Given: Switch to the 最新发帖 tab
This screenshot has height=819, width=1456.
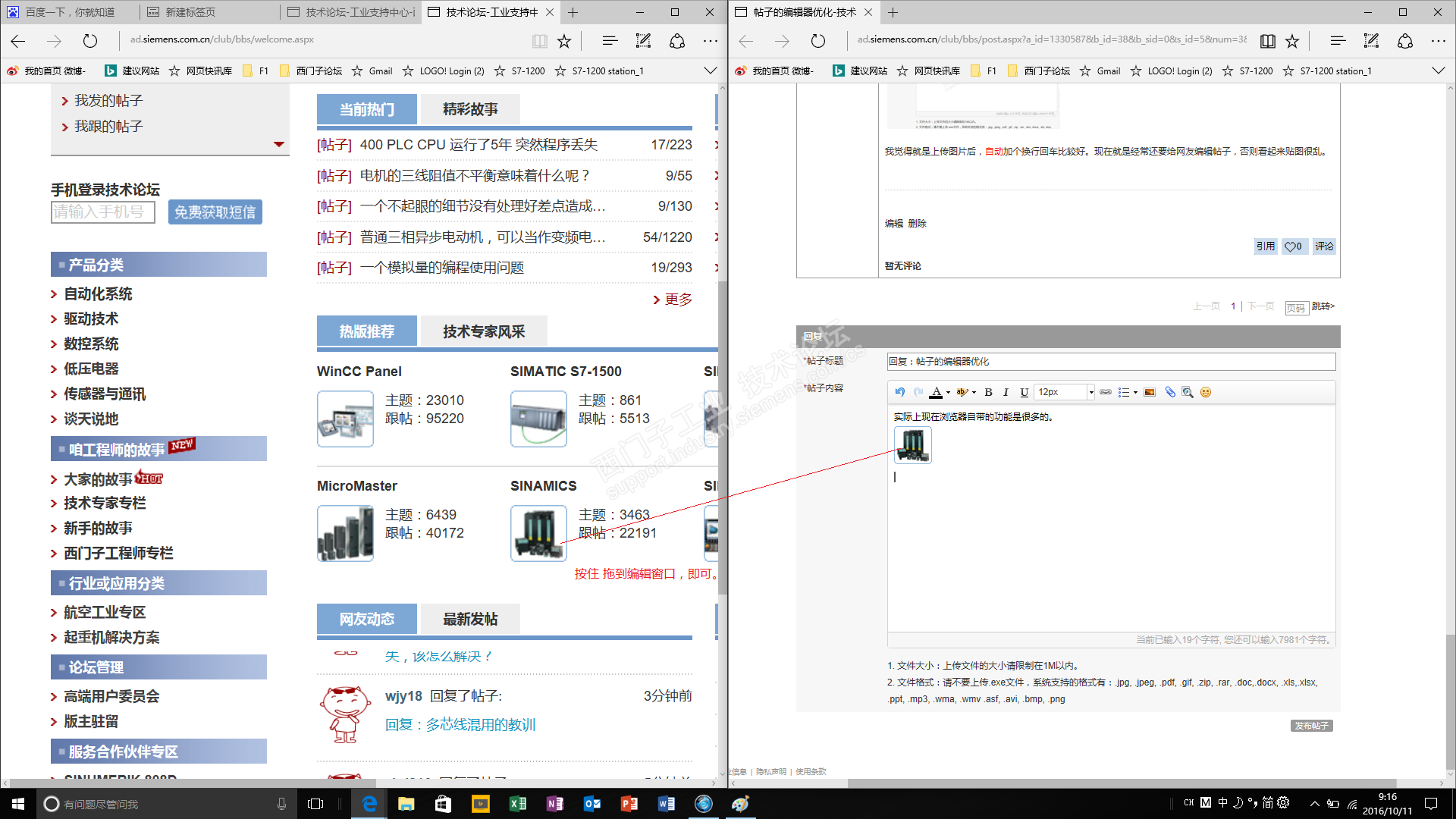Looking at the screenshot, I should pyautogui.click(x=470, y=619).
